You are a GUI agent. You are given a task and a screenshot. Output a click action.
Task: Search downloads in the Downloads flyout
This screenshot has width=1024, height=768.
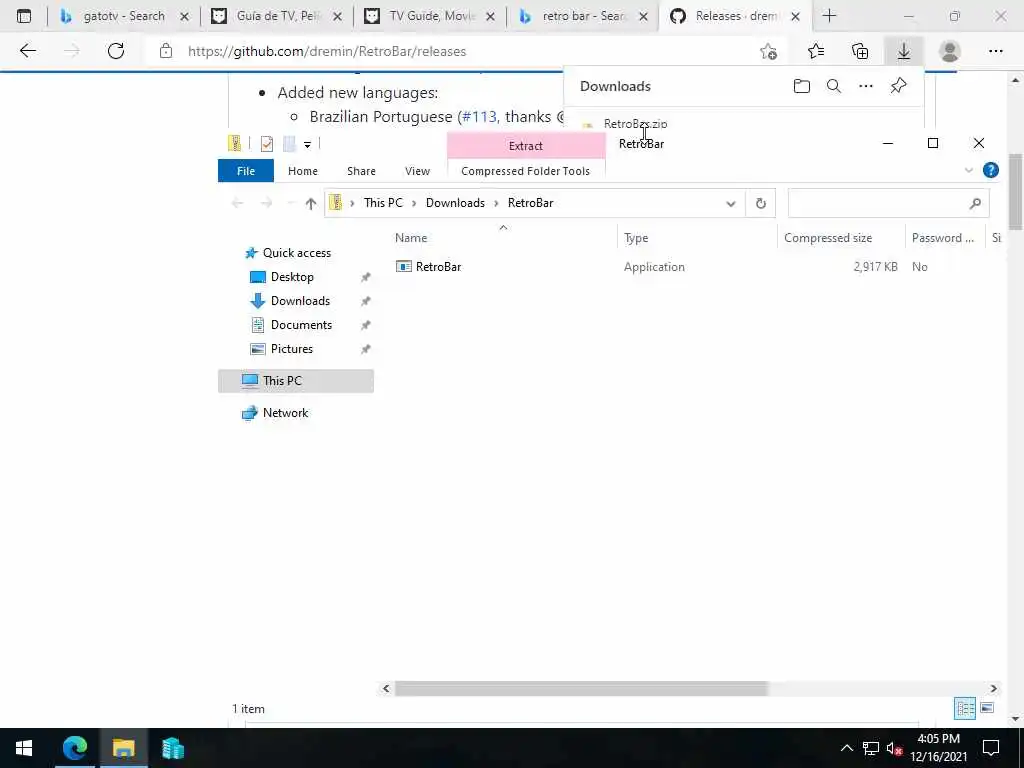pos(834,86)
